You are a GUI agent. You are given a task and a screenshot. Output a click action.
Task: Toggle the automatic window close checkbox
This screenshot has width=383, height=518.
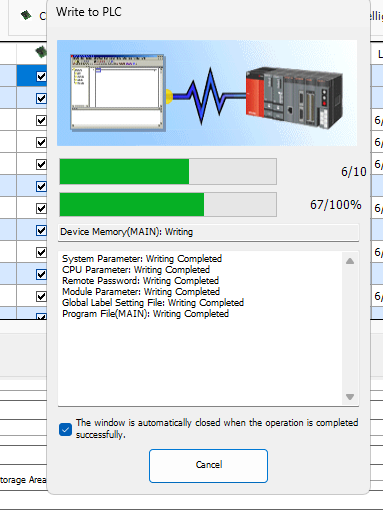click(x=65, y=429)
